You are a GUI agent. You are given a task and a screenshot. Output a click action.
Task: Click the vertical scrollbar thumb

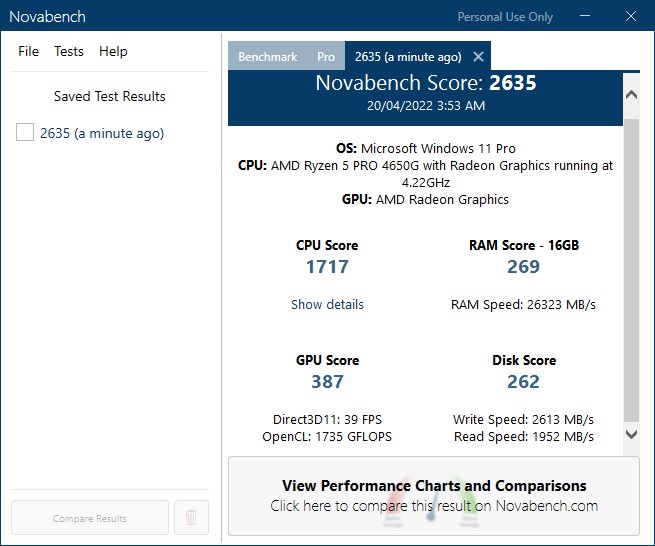(x=631, y=270)
